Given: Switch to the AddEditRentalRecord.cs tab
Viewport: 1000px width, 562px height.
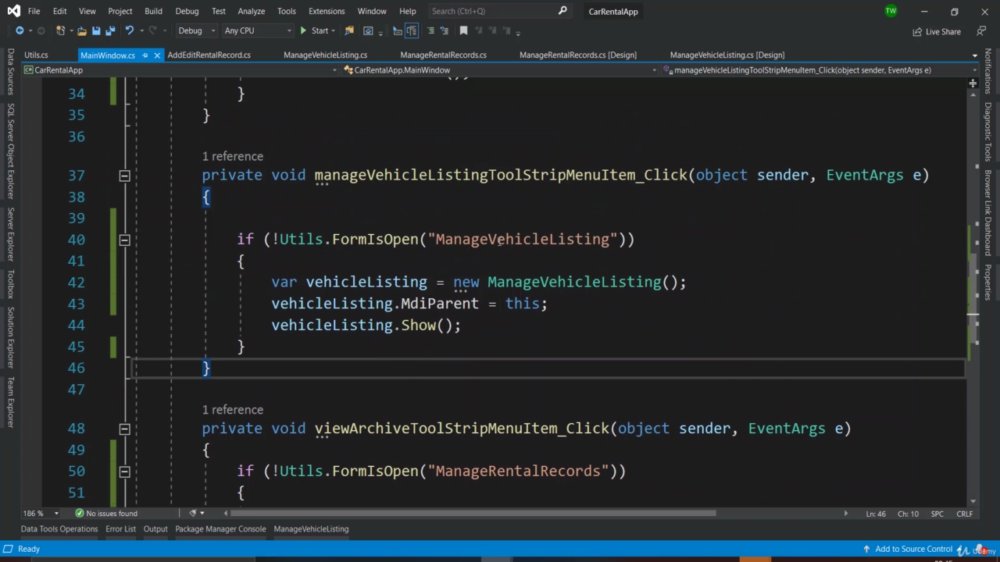Looking at the screenshot, I should coord(209,55).
